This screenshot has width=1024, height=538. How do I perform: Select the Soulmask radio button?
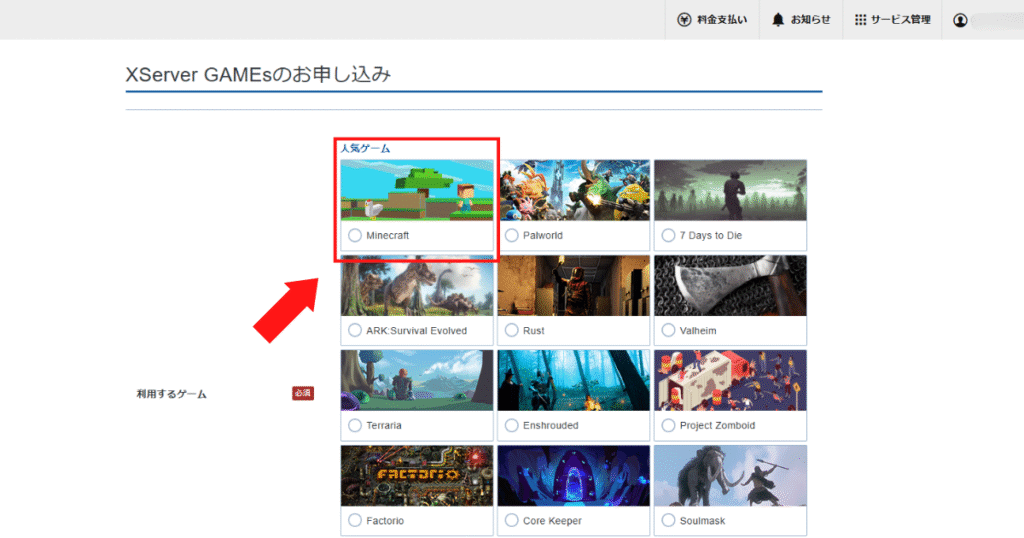pyautogui.click(x=668, y=520)
